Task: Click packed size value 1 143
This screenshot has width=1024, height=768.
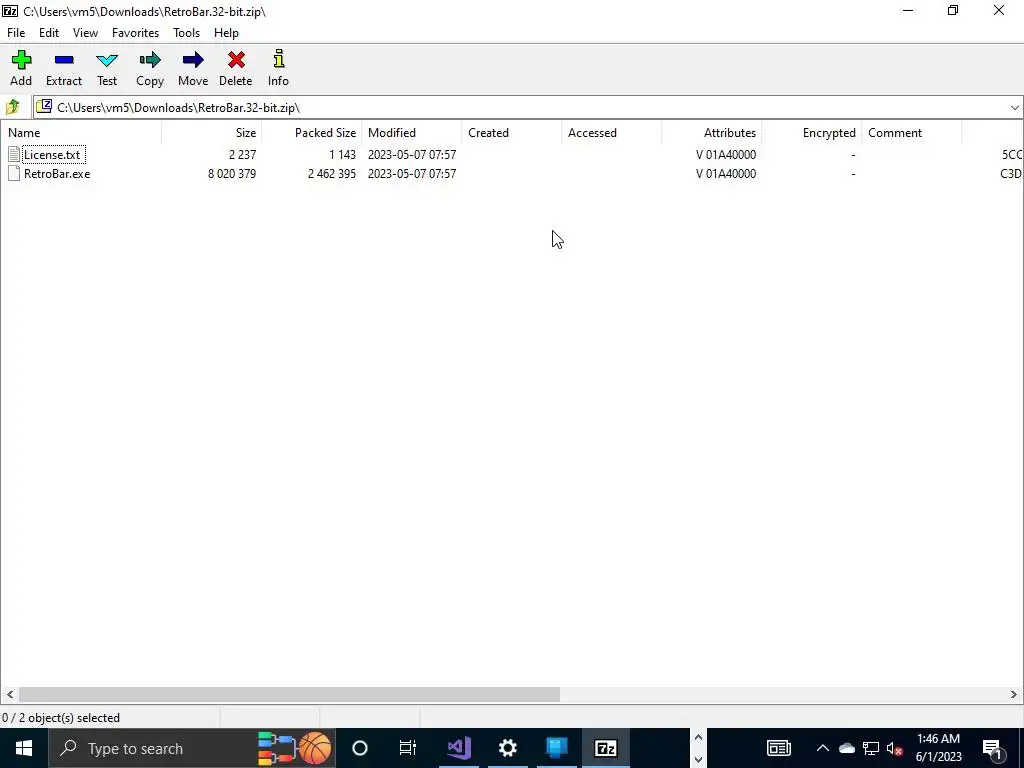Action: tap(342, 155)
